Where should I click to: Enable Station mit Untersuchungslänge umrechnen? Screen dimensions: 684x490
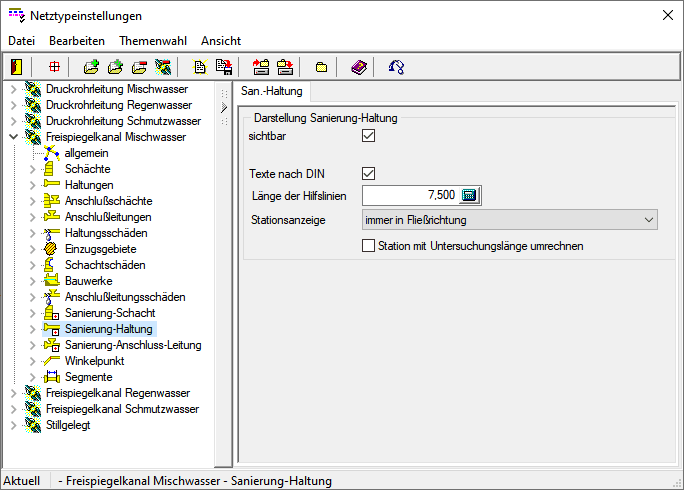point(368,245)
